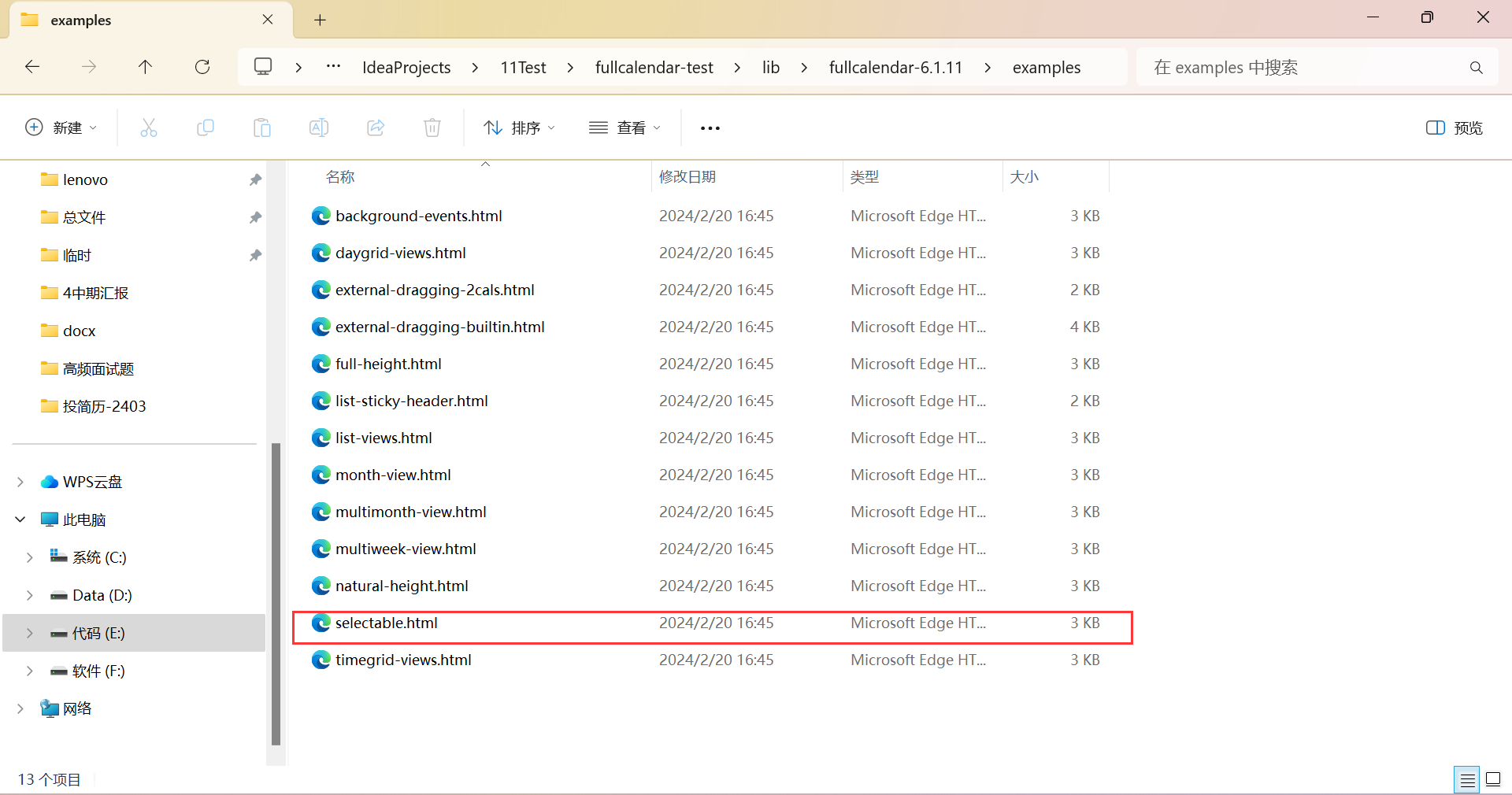Toggle the 预览 preview pane
The image size is (1512, 795).
[1455, 128]
